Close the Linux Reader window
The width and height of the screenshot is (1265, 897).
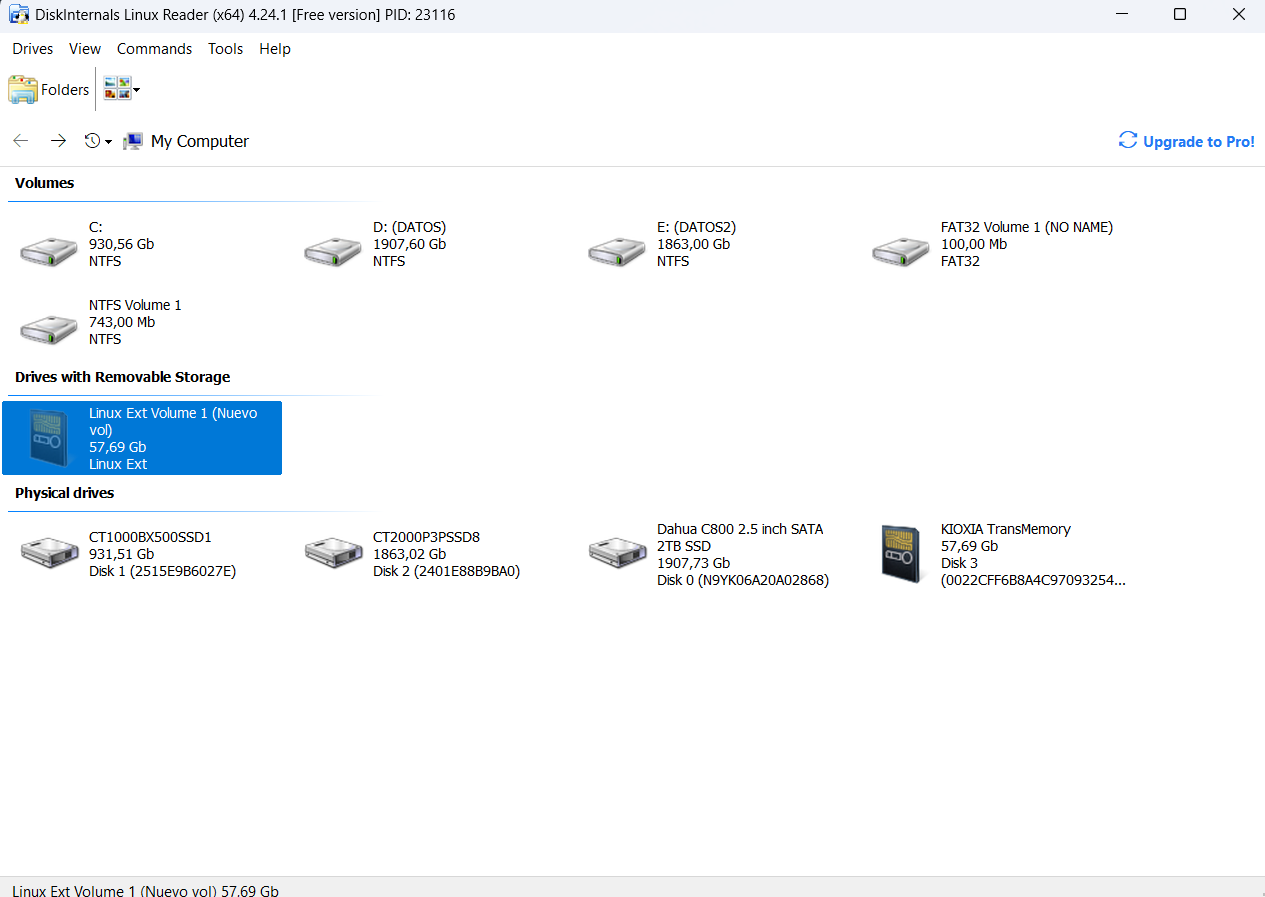(1239, 14)
